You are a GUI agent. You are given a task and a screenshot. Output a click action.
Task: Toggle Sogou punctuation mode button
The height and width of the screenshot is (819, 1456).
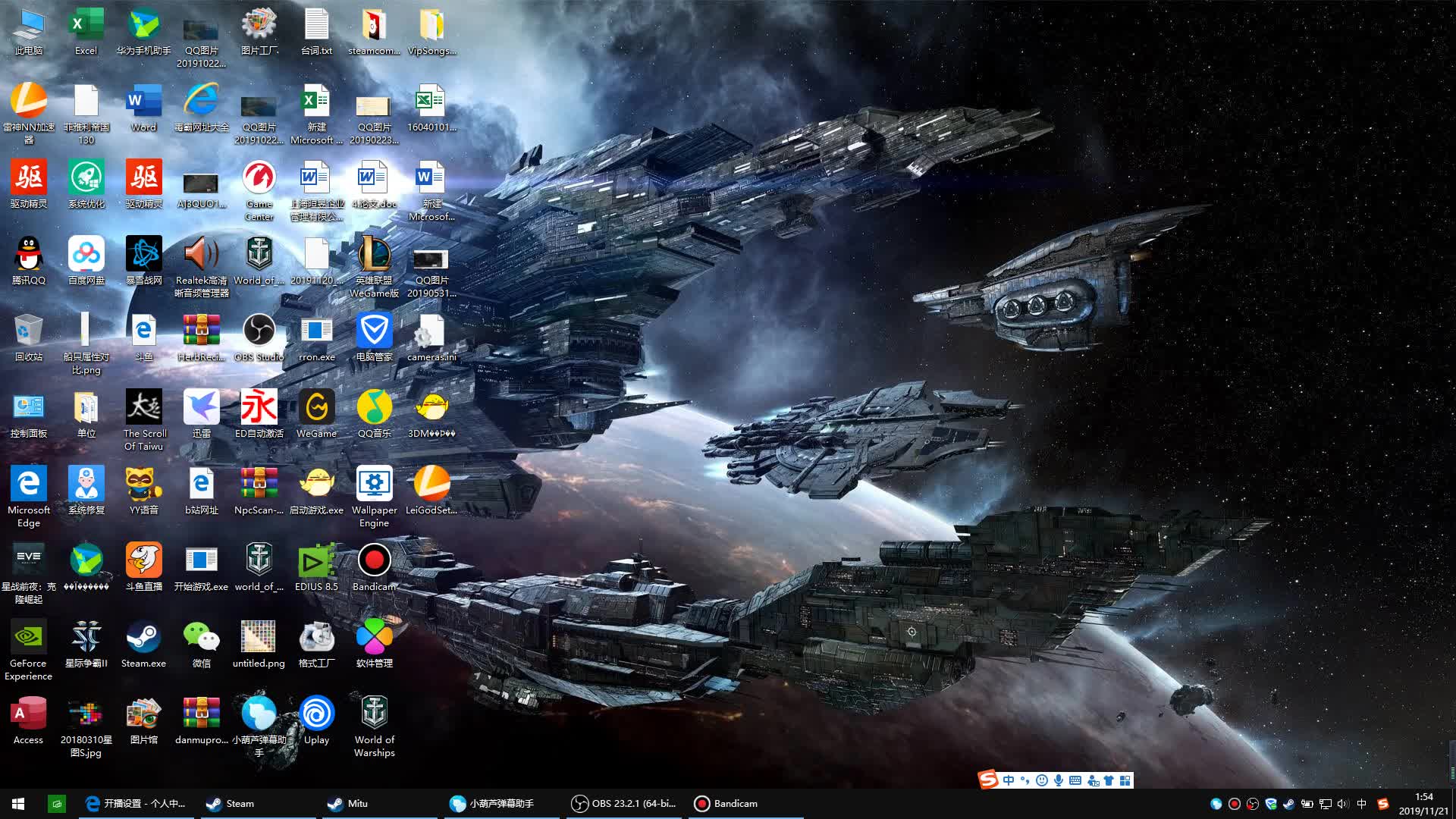pos(1025,780)
